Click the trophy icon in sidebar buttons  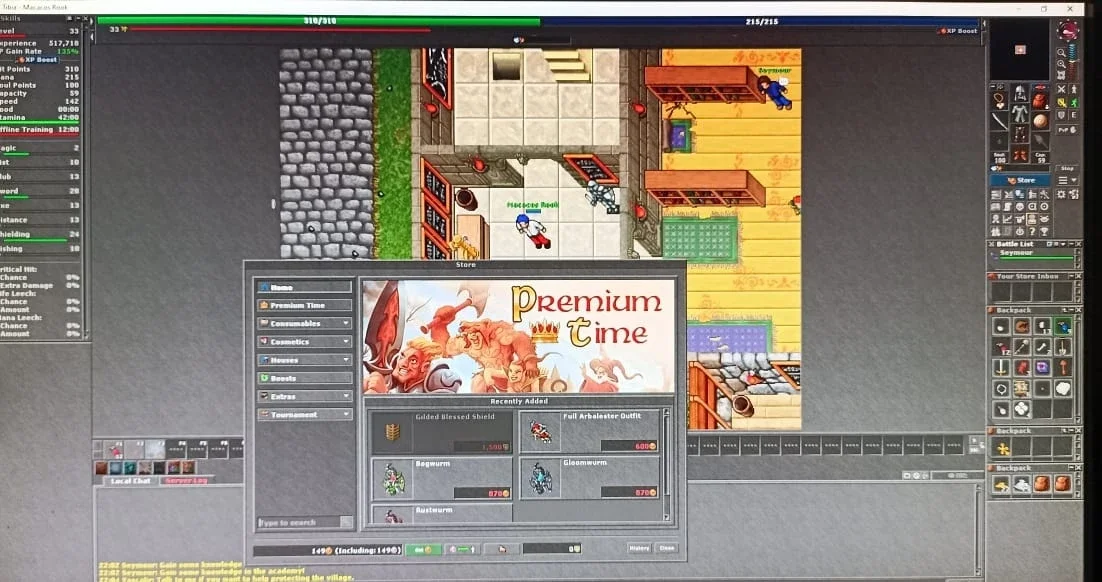pyautogui.click(x=1044, y=231)
